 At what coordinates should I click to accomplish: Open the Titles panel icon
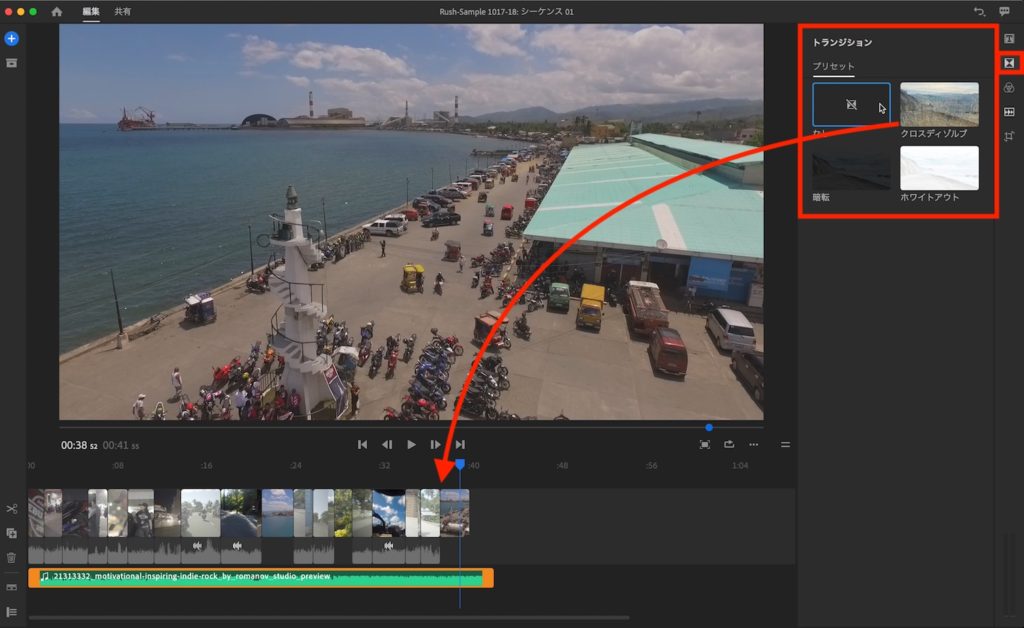click(1009, 39)
